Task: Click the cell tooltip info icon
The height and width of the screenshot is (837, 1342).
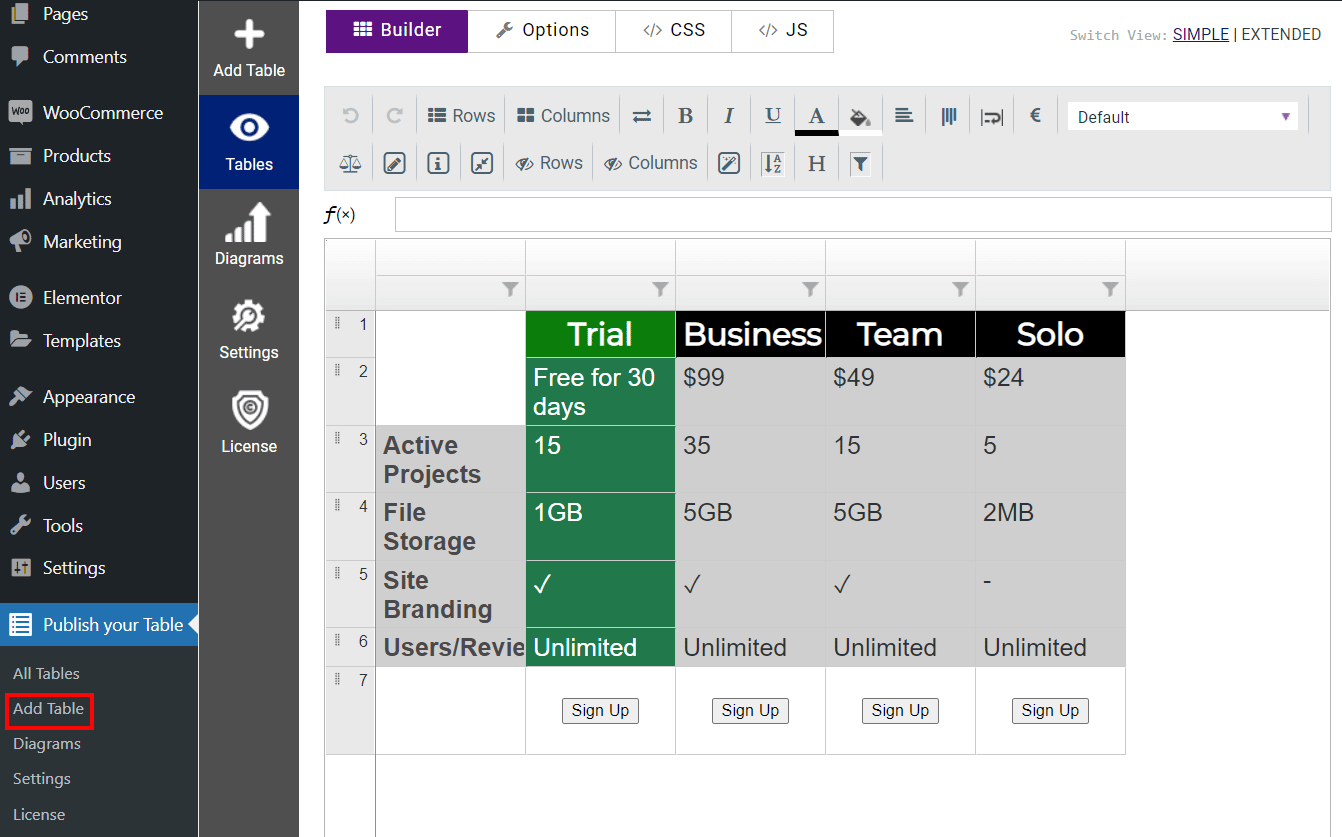Action: (x=438, y=162)
